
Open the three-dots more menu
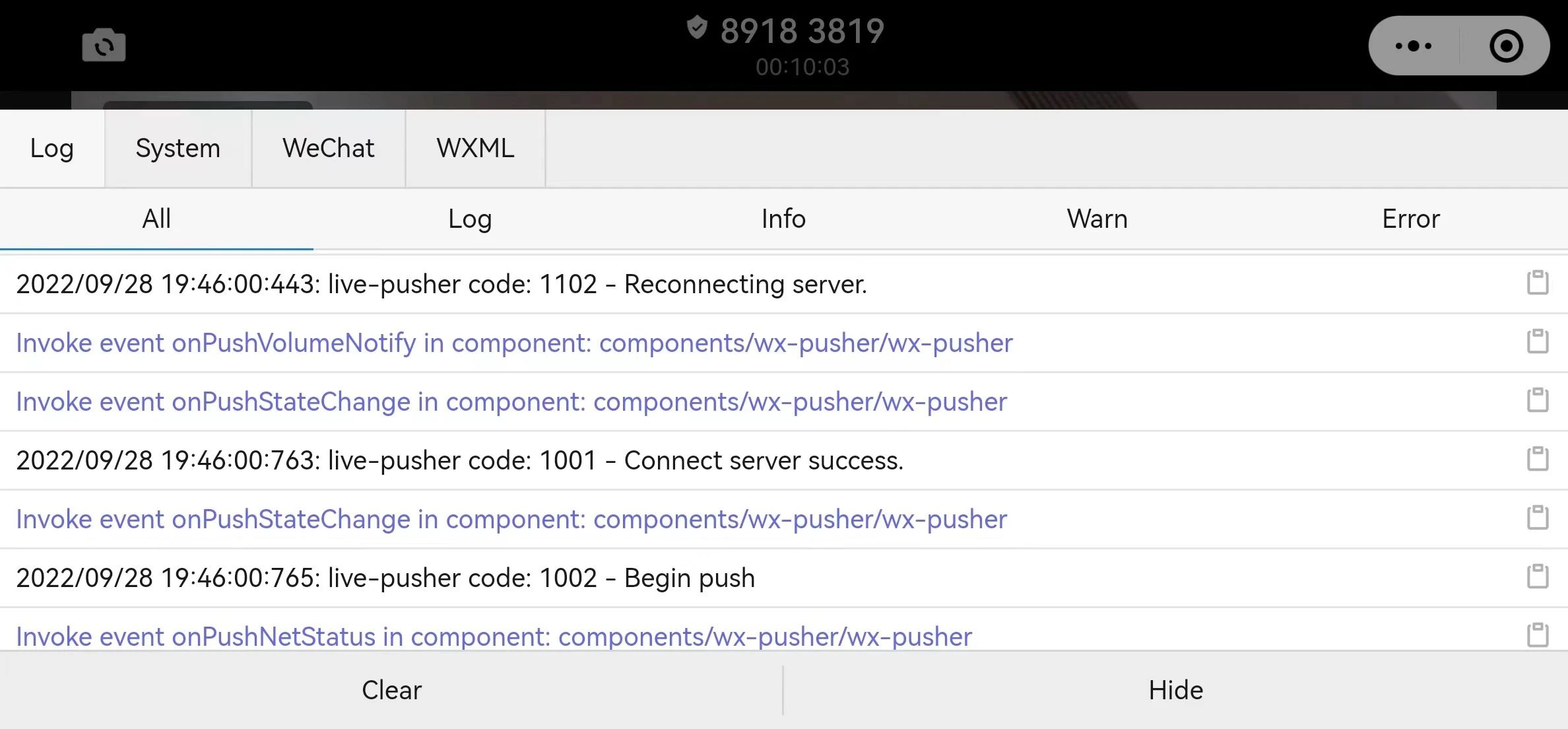pyautogui.click(x=1413, y=46)
